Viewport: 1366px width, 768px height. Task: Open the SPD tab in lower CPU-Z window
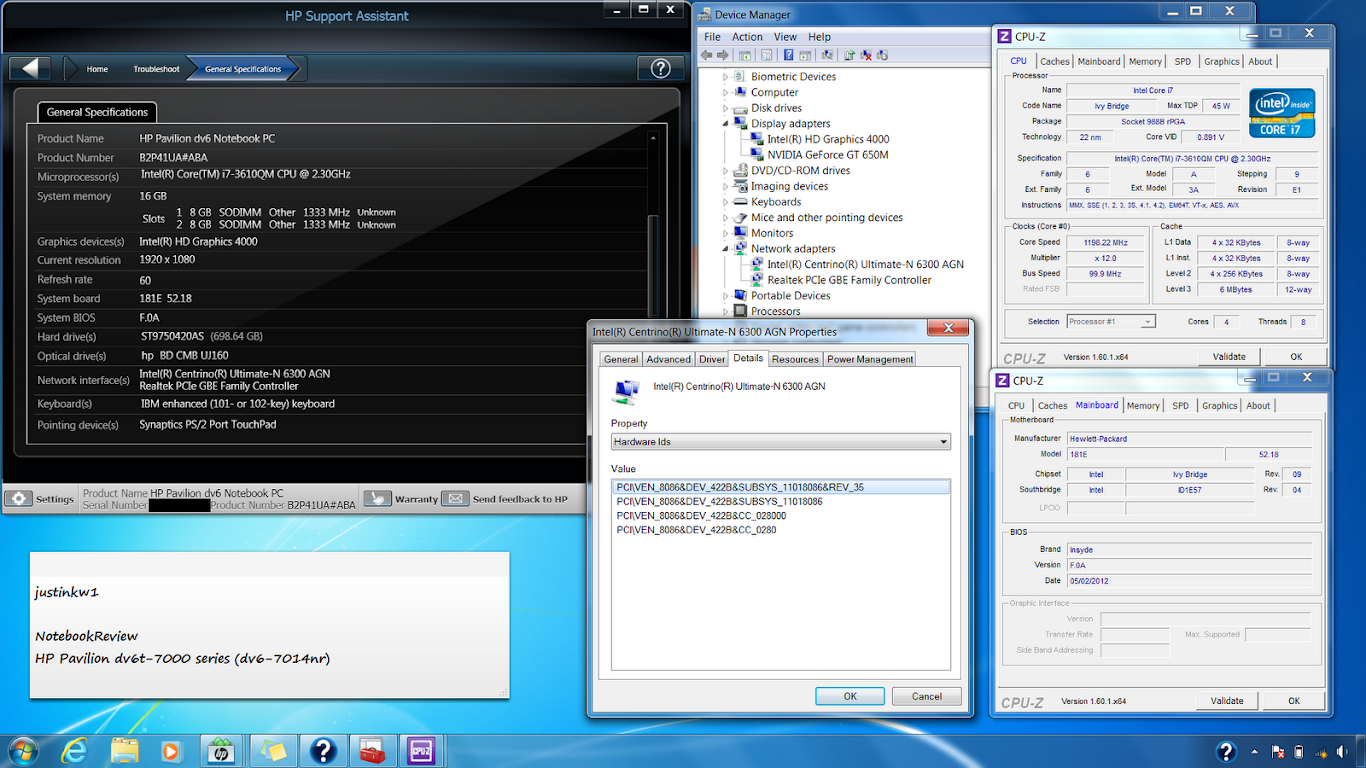click(1180, 406)
